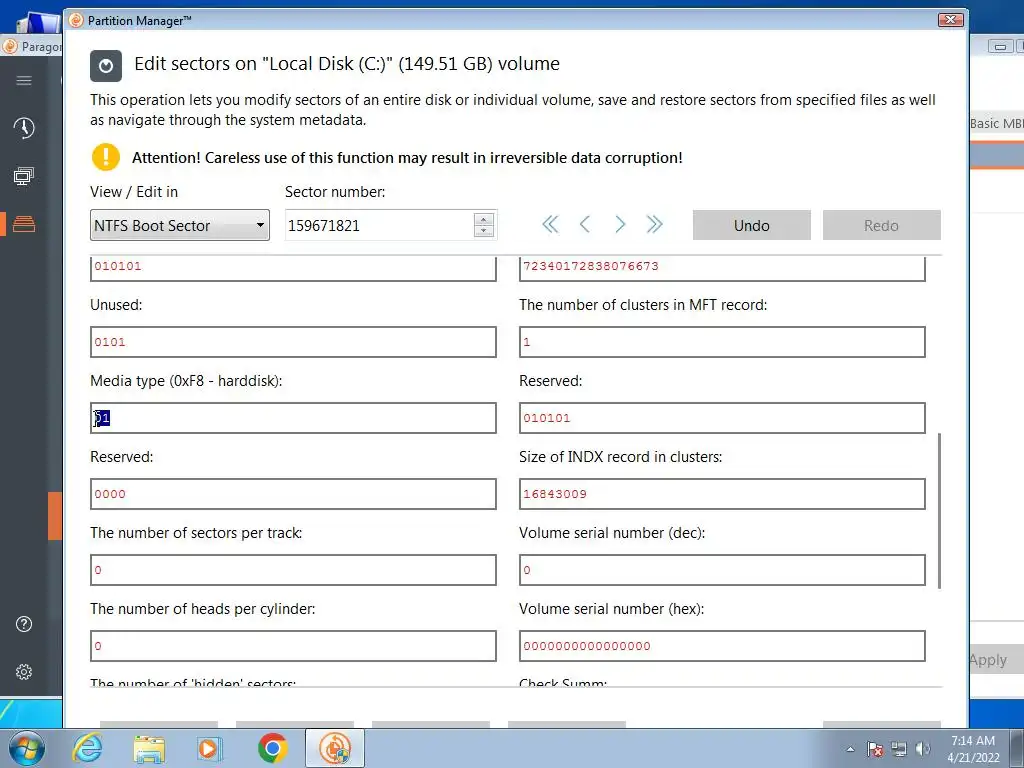The height and width of the screenshot is (768, 1024).
Task: Jump to last sector double-right arrow
Action: coord(654,225)
